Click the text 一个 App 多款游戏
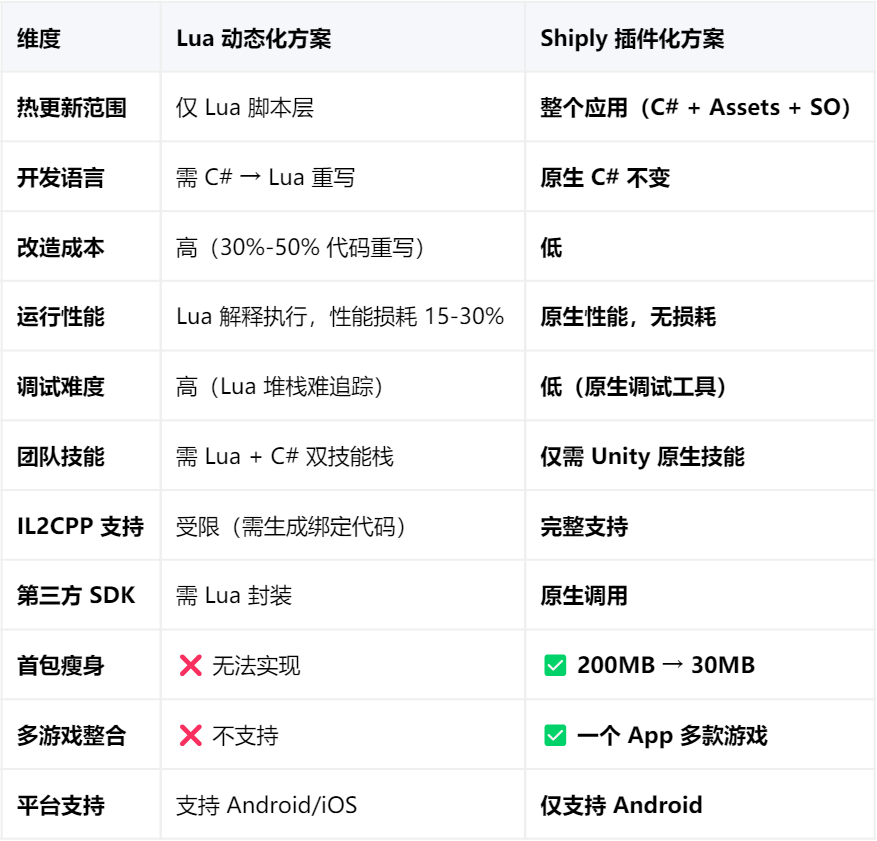The height and width of the screenshot is (841, 877). pyautogui.click(x=672, y=735)
